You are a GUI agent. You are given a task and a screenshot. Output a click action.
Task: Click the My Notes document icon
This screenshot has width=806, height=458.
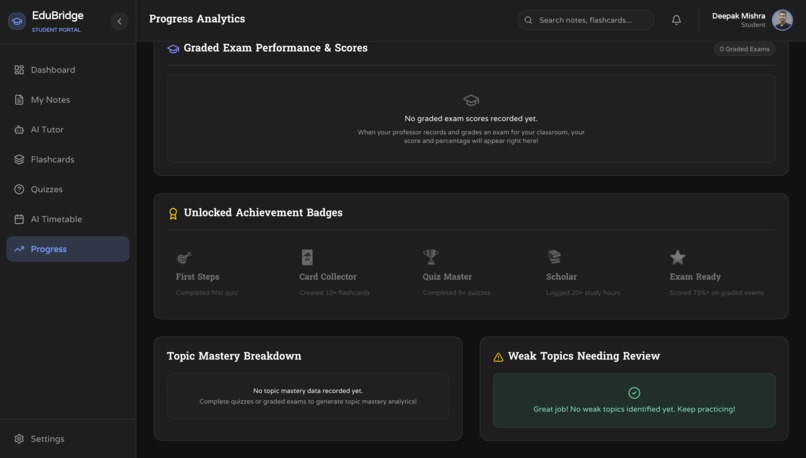click(19, 100)
